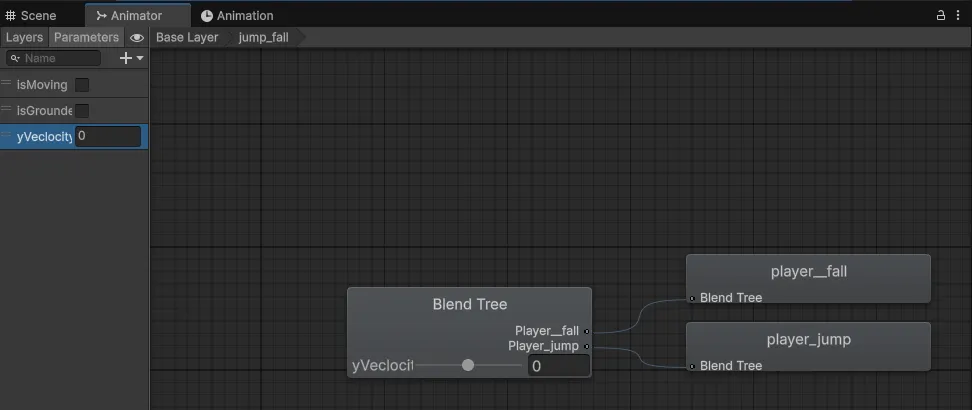Click the Player_jump output port
The height and width of the screenshot is (410, 972).
click(x=586, y=346)
